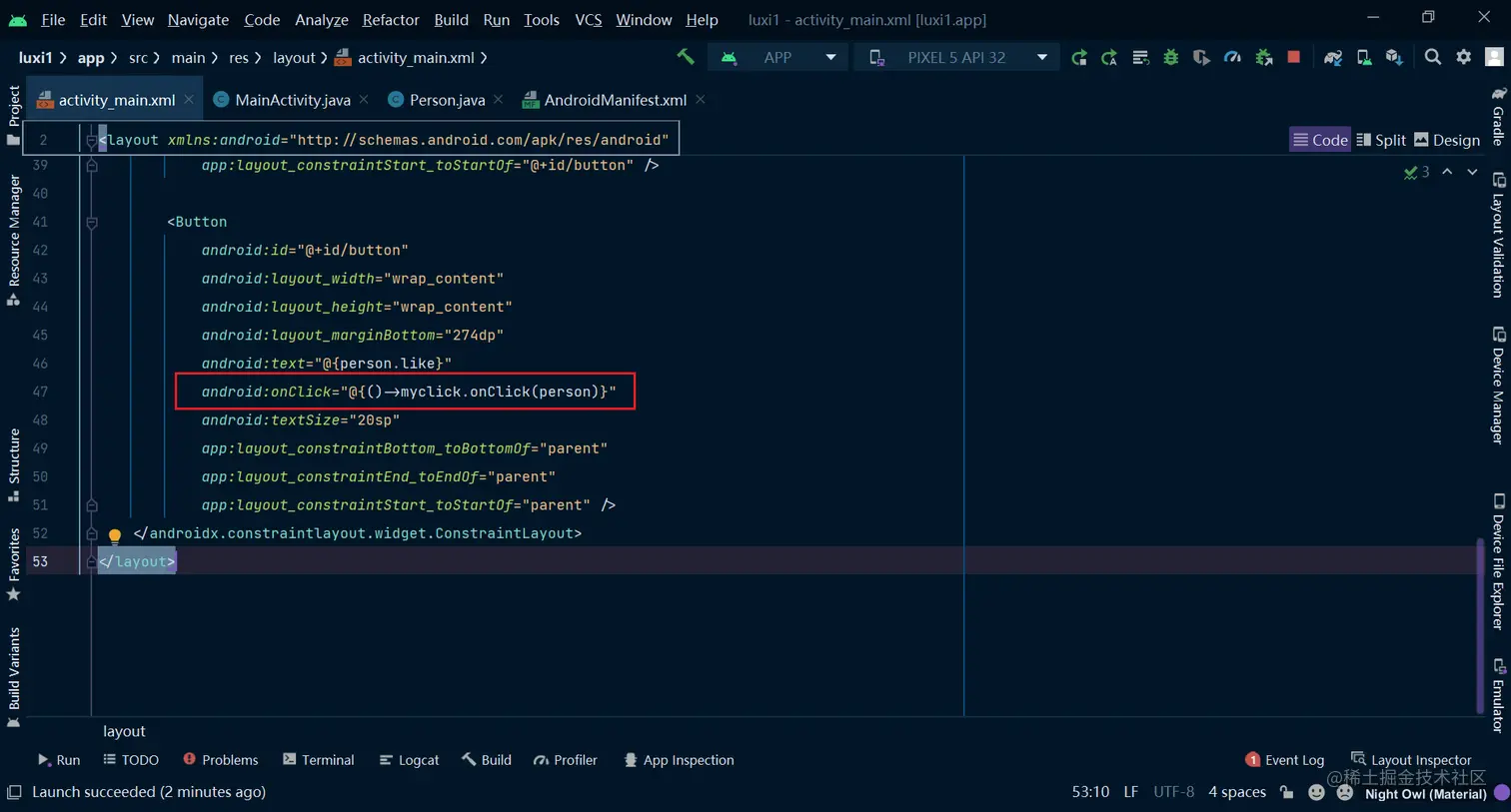Image resolution: width=1511 pixels, height=812 pixels.
Task: Open the Refactor menu
Action: [391, 19]
